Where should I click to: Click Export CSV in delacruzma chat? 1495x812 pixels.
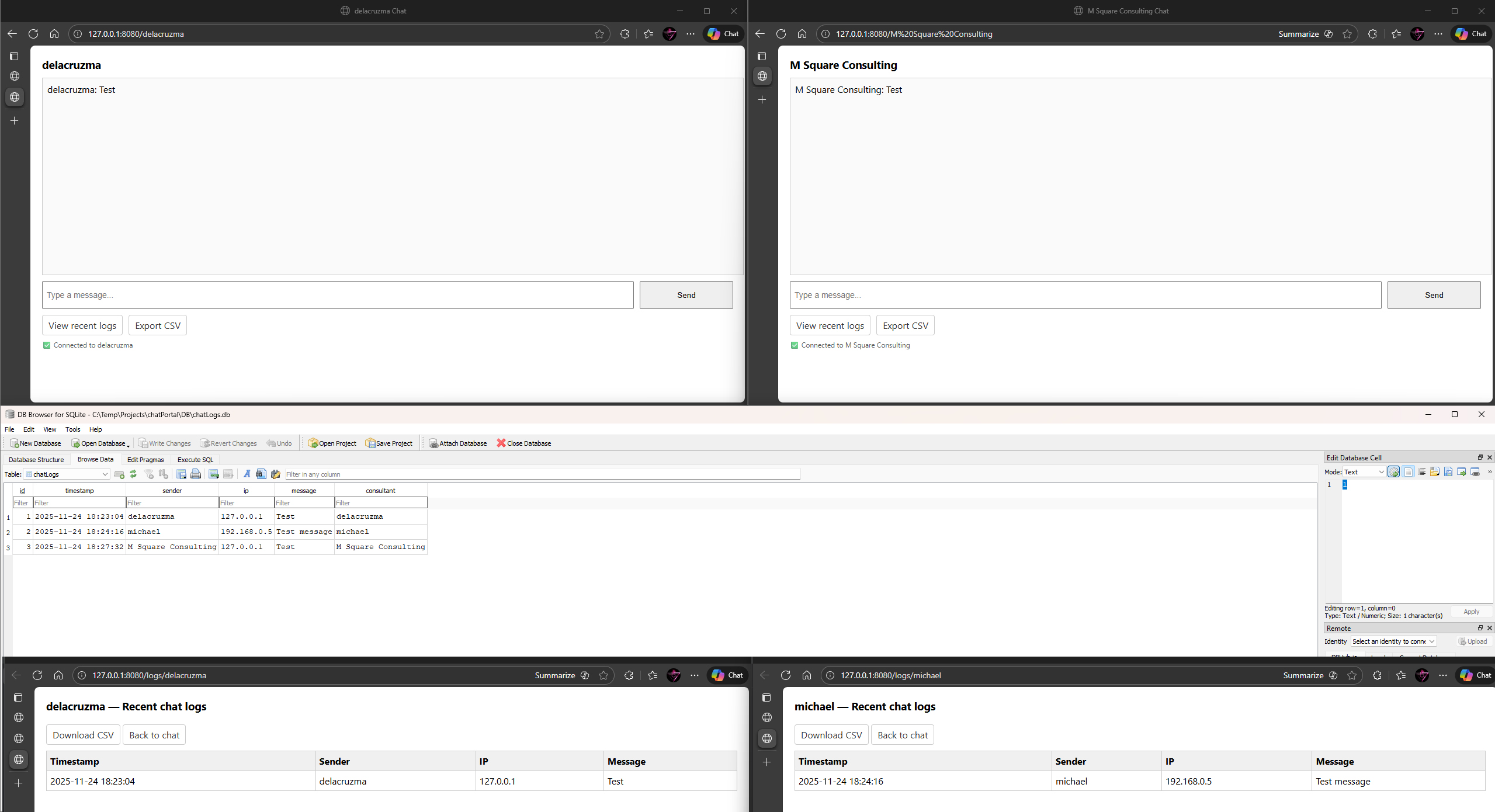158,325
